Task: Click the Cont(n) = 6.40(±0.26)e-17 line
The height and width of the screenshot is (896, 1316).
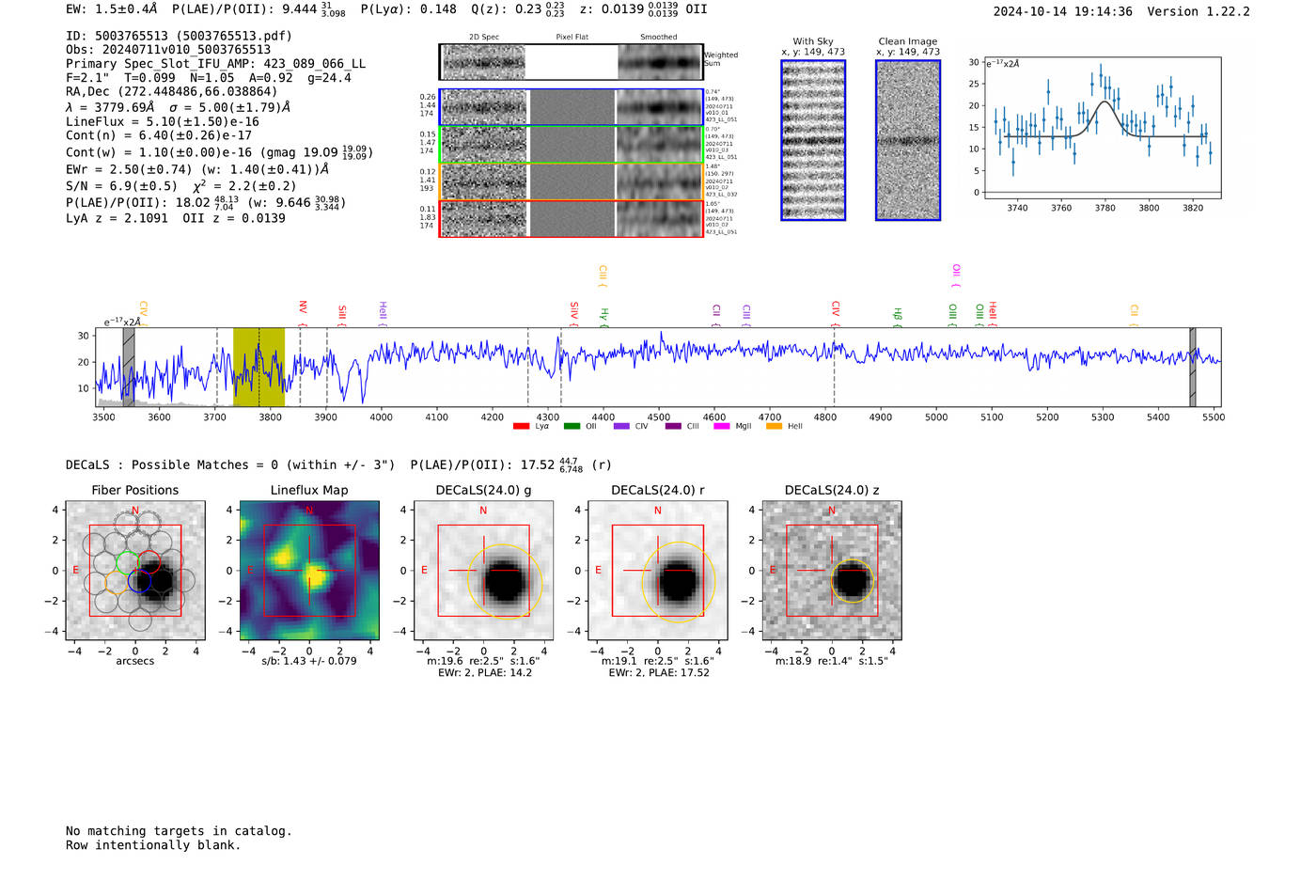Action: point(159,135)
